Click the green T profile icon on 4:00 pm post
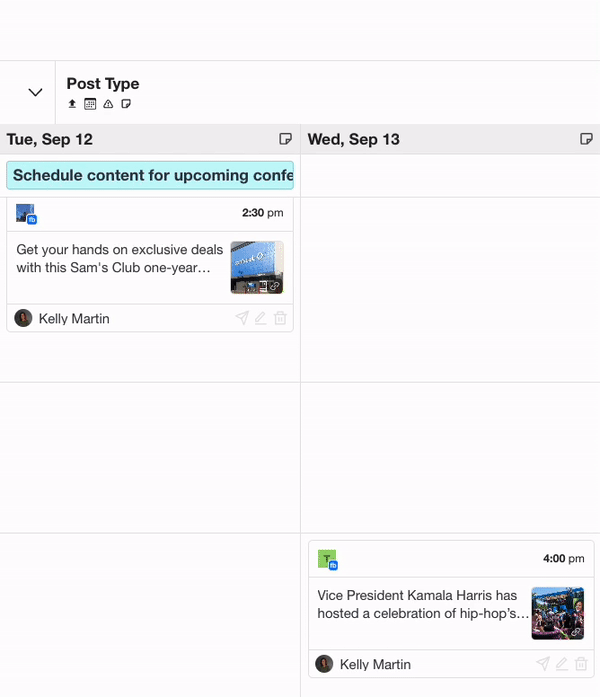The height and width of the screenshot is (697, 600). tap(328, 560)
